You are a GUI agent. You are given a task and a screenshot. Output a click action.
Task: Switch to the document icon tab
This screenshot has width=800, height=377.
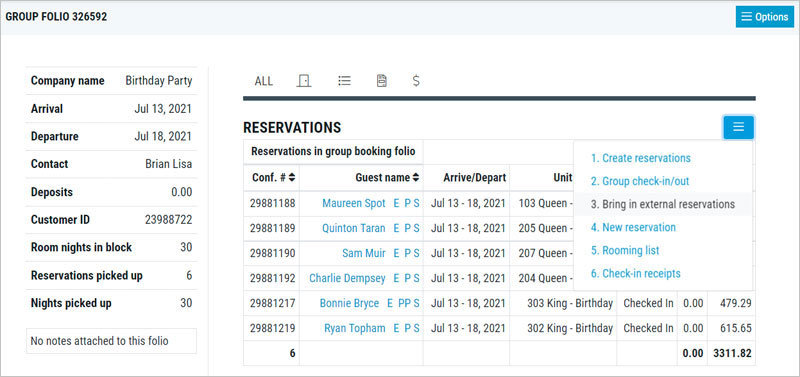(382, 81)
